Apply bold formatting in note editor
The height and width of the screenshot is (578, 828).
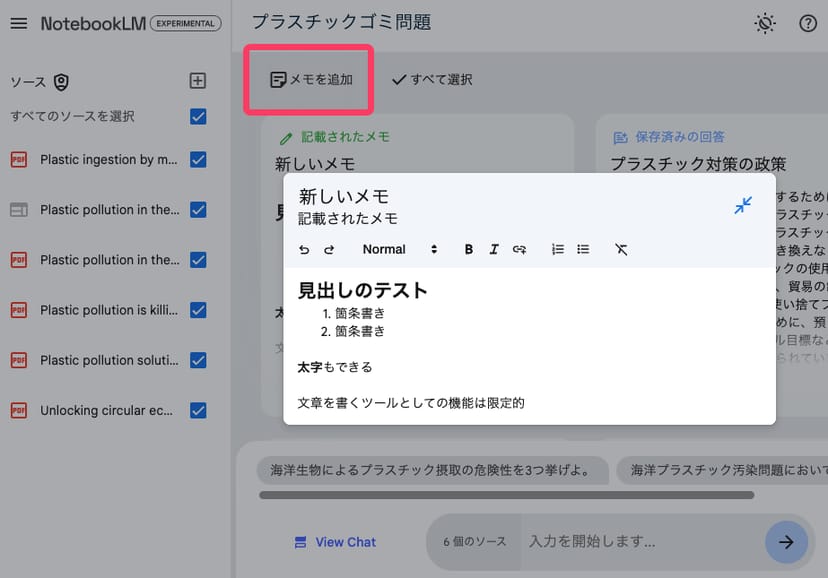(469, 249)
